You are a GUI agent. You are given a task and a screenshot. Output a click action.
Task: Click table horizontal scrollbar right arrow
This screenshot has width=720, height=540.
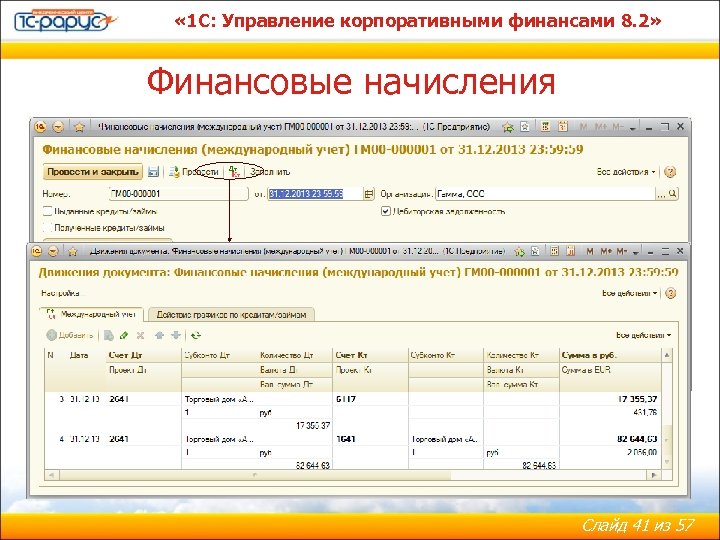pyautogui.click(x=655, y=475)
